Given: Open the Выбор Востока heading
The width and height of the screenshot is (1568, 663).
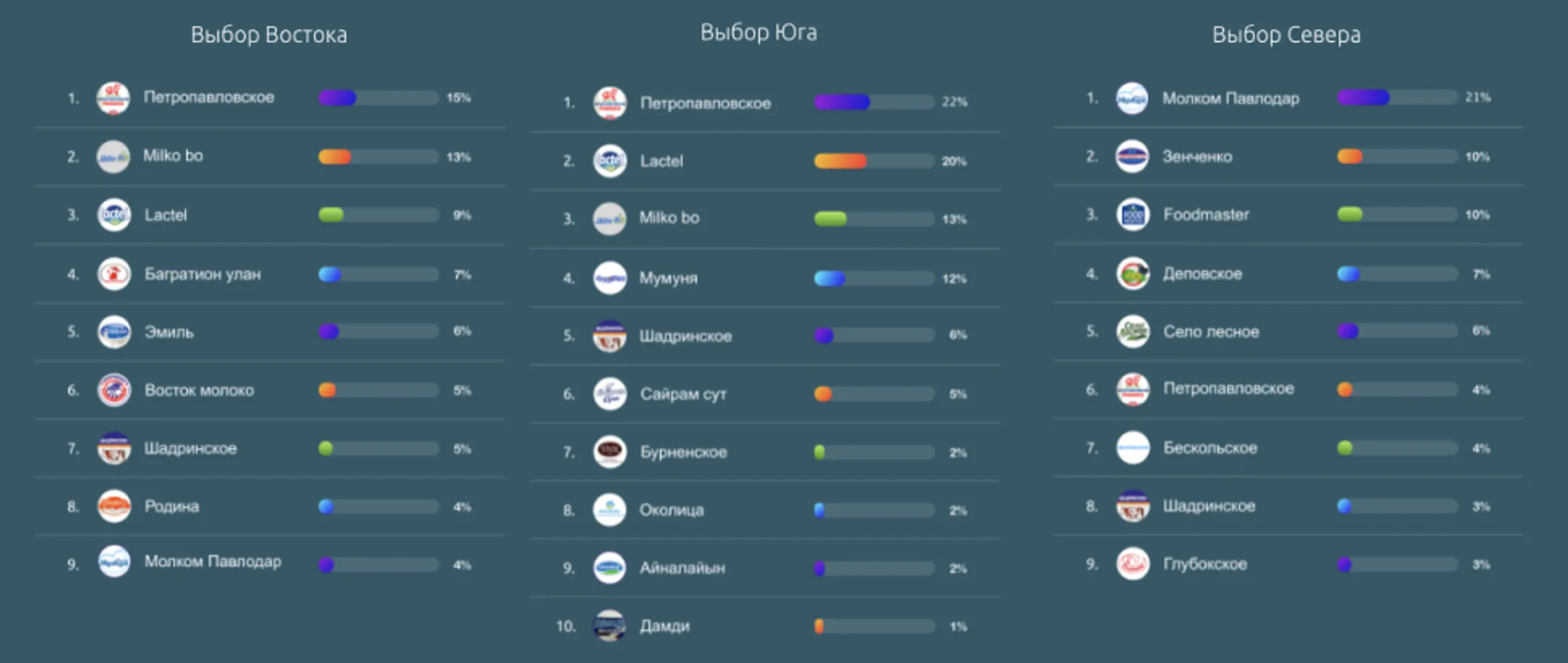Looking at the screenshot, I should pyautogui.click(x=269, y=35).
